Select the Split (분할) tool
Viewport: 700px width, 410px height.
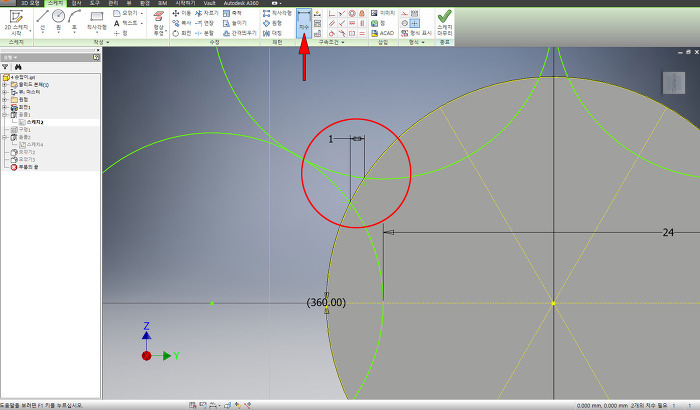(x=204, y=33)
